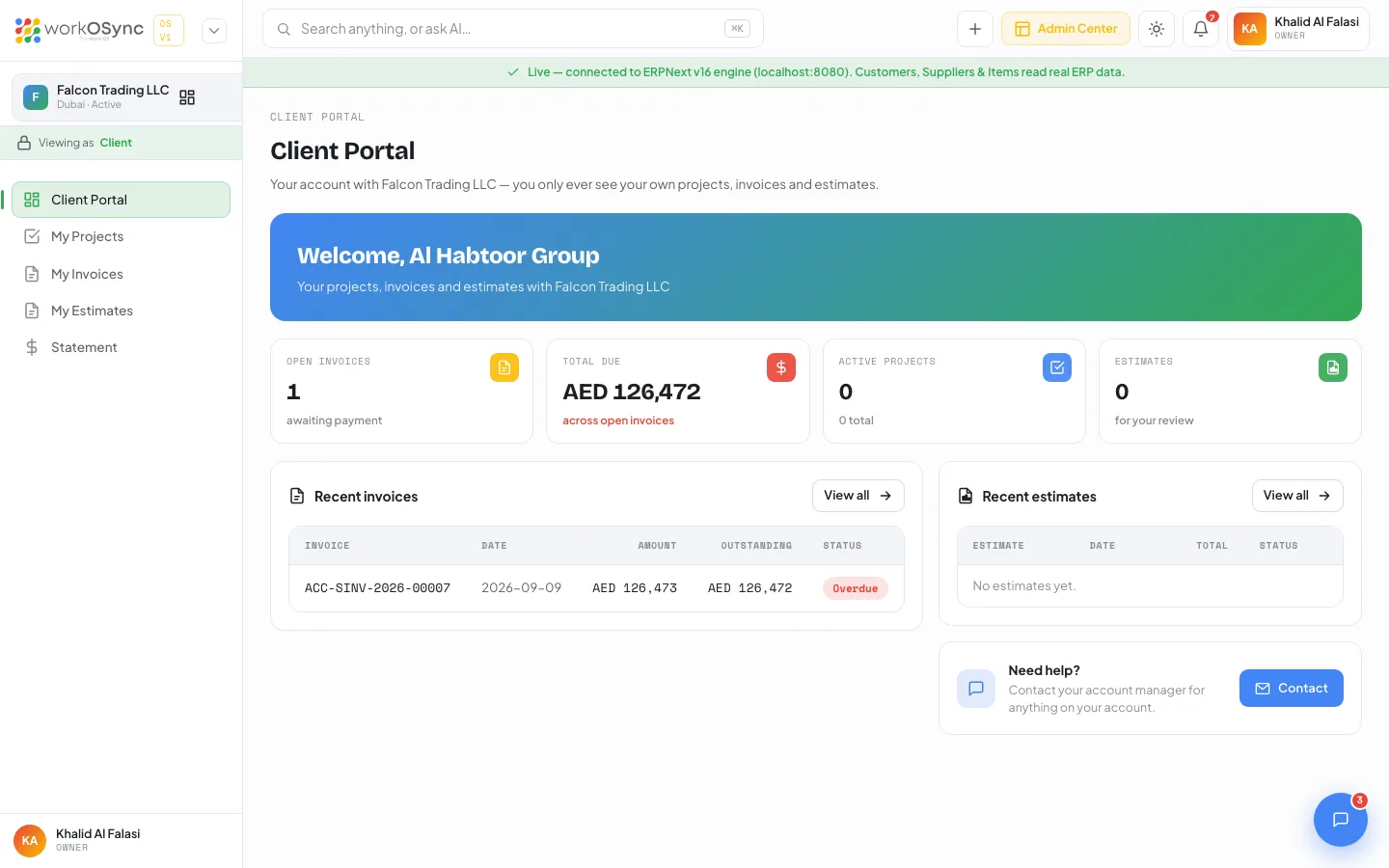
Task: Go to Client Portal in sidebar
Action: pos(122,200)
